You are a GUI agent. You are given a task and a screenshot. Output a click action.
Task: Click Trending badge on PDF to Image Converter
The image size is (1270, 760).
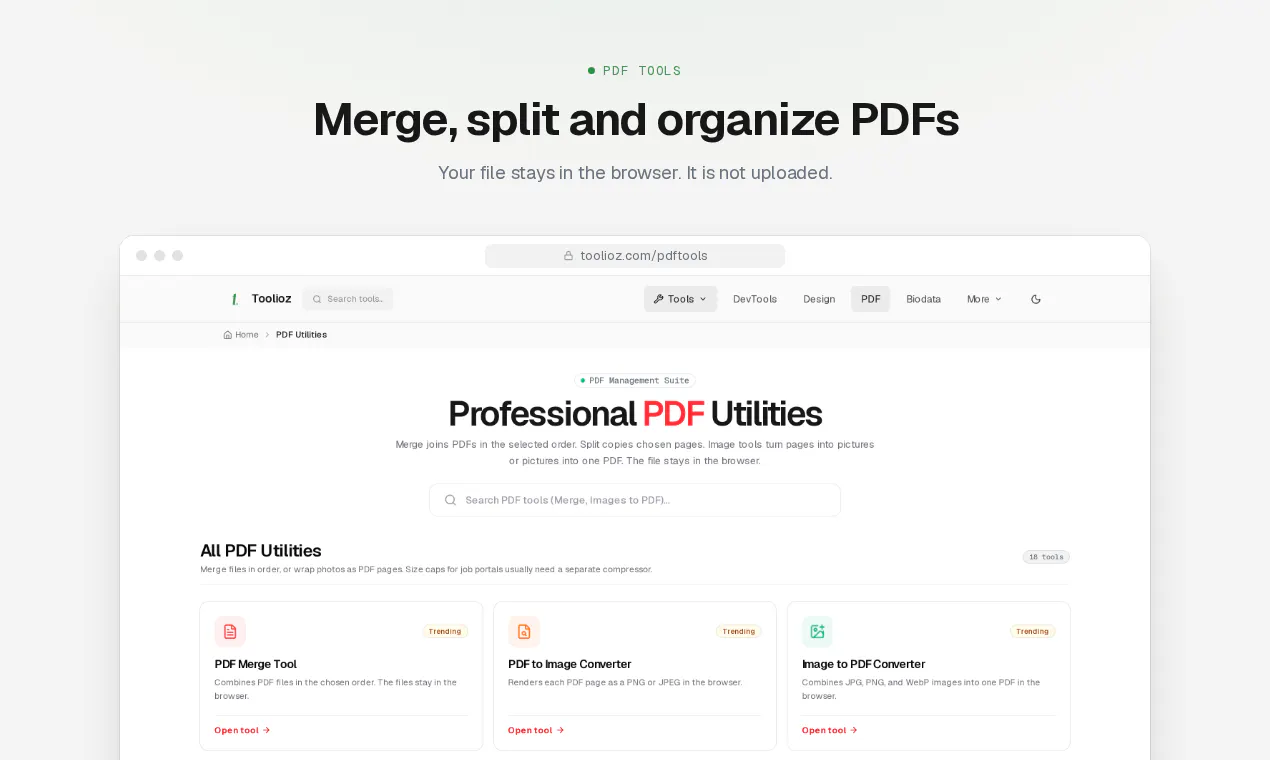pyautogui.click(x=739, y=631)
